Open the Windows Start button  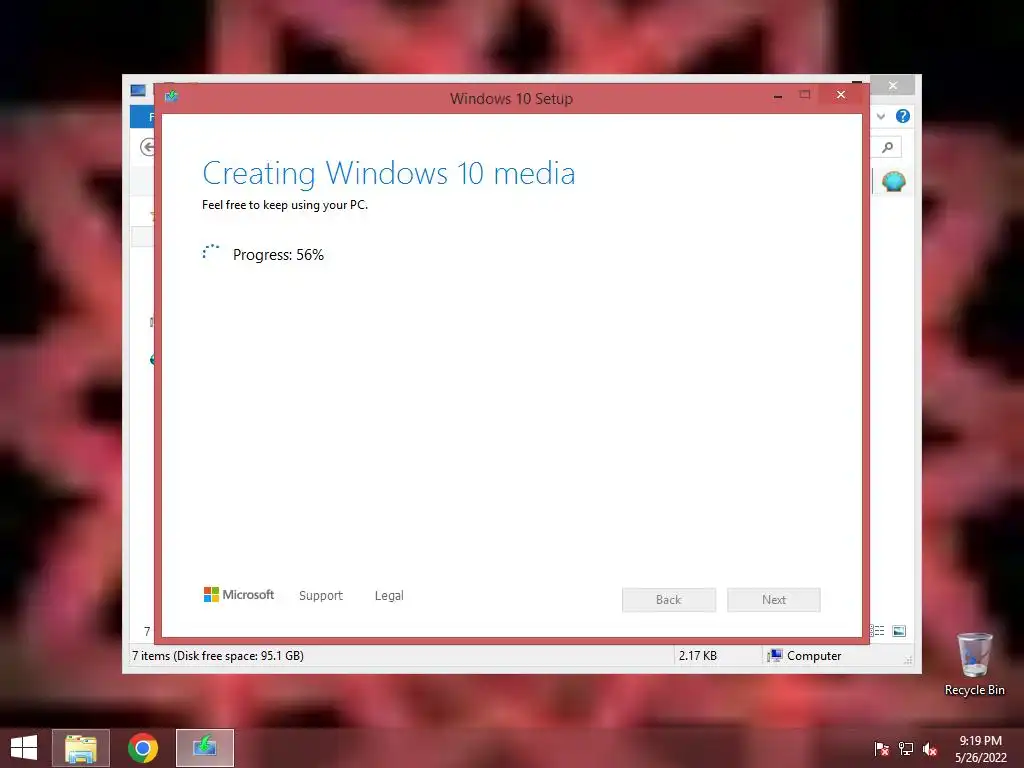coord(24,748)
